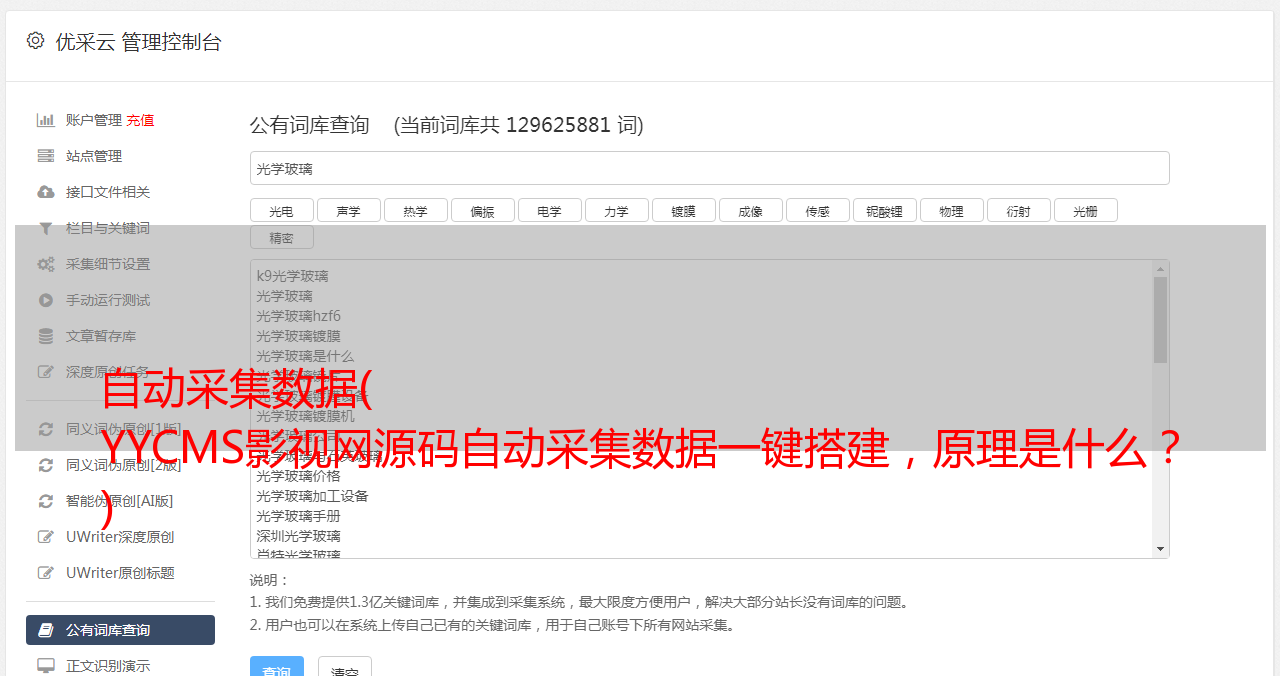Select the 衍射 tag button
Viewport: 1280px width, 676px height.
(x=1019, y=210)
